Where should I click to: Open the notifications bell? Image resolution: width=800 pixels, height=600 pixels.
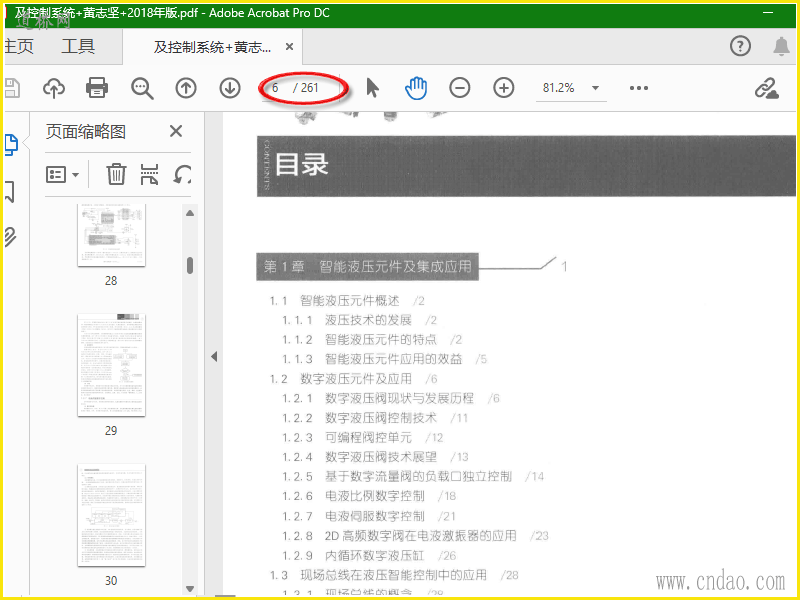point(781,46)
